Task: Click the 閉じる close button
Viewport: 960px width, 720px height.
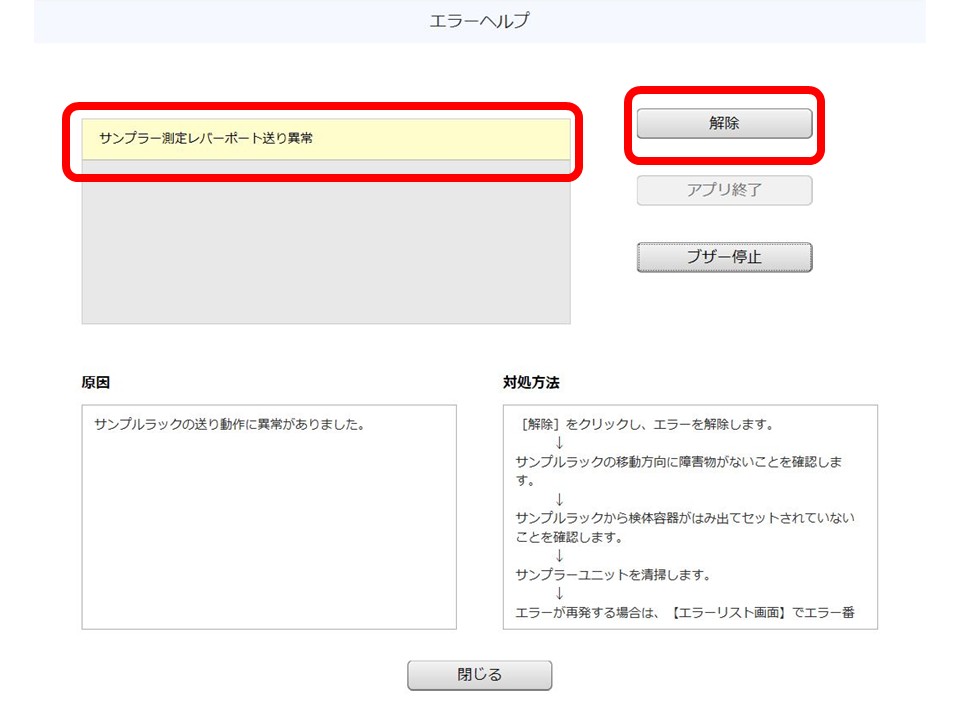Action: 478,675
